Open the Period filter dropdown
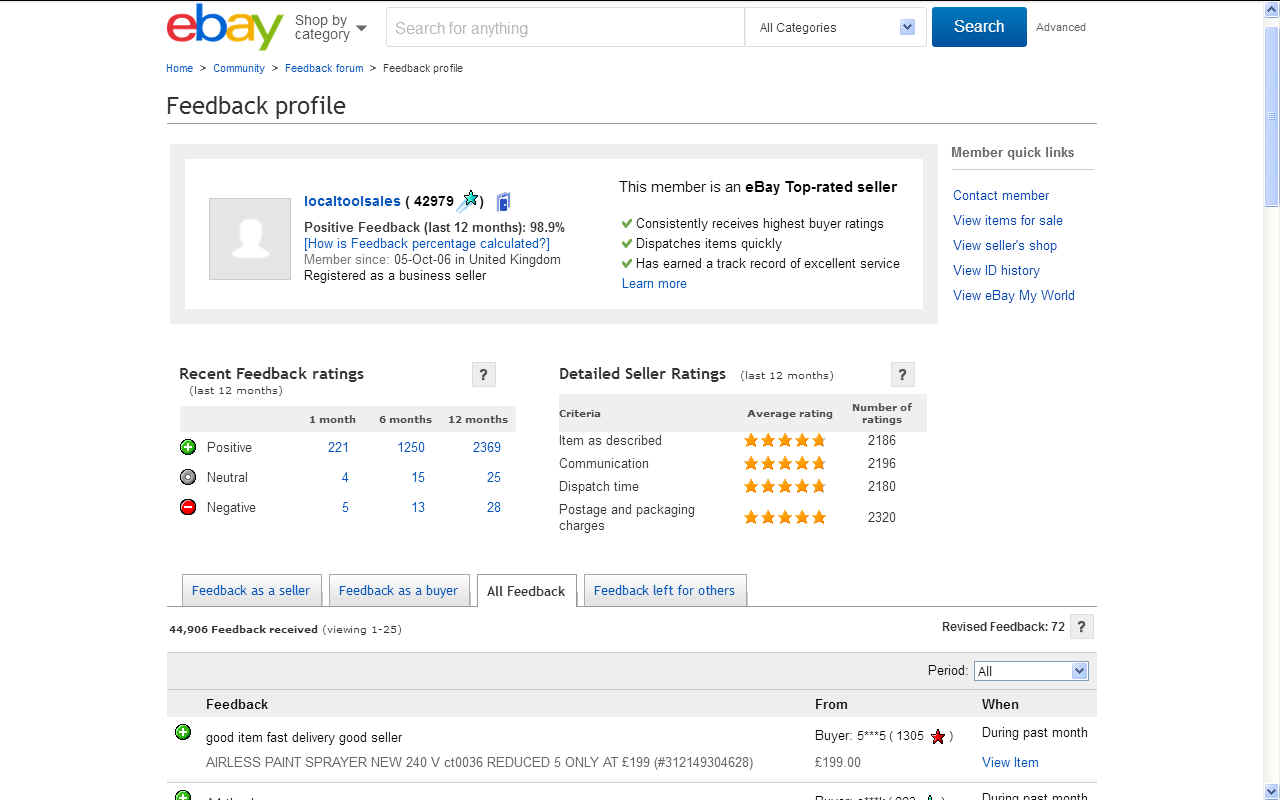Viewport: 1280px width, 800px height. [1031, 671]
